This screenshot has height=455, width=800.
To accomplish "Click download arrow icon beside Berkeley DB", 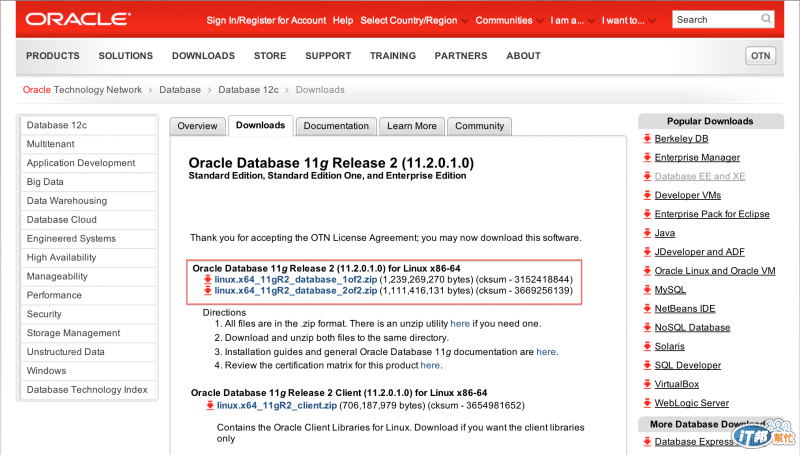I will coord(647,138).
